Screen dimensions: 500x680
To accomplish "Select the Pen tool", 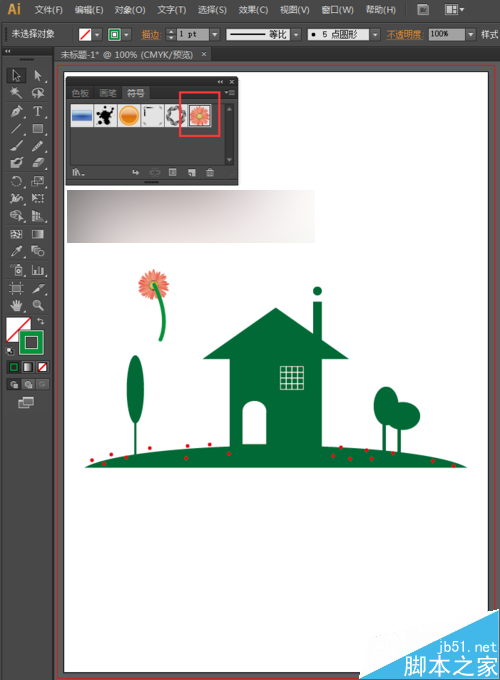I will (16, 111).
